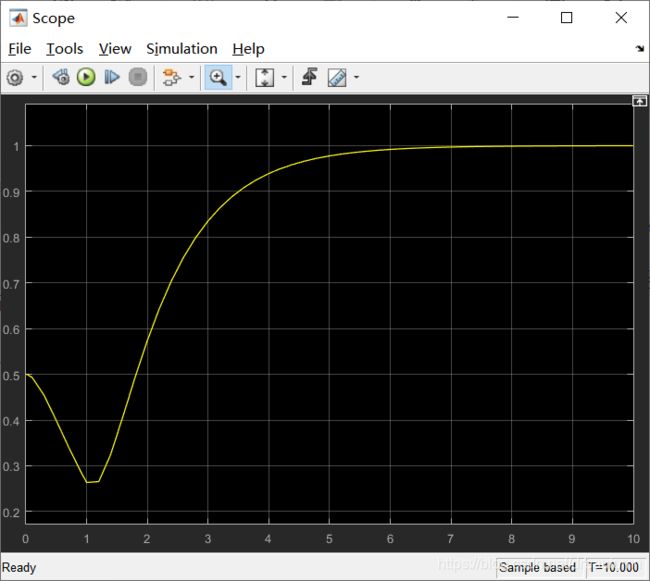Click the Sample based status entry

(537, 567)
